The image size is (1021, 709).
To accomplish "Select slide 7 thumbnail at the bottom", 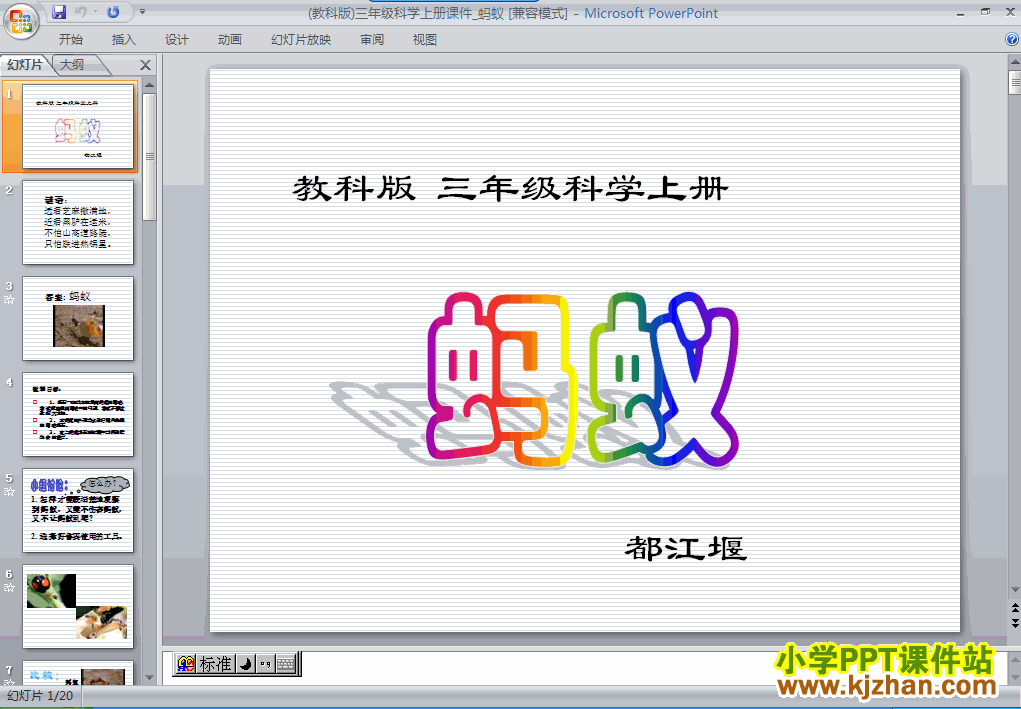I will click(x=78, y=673).
